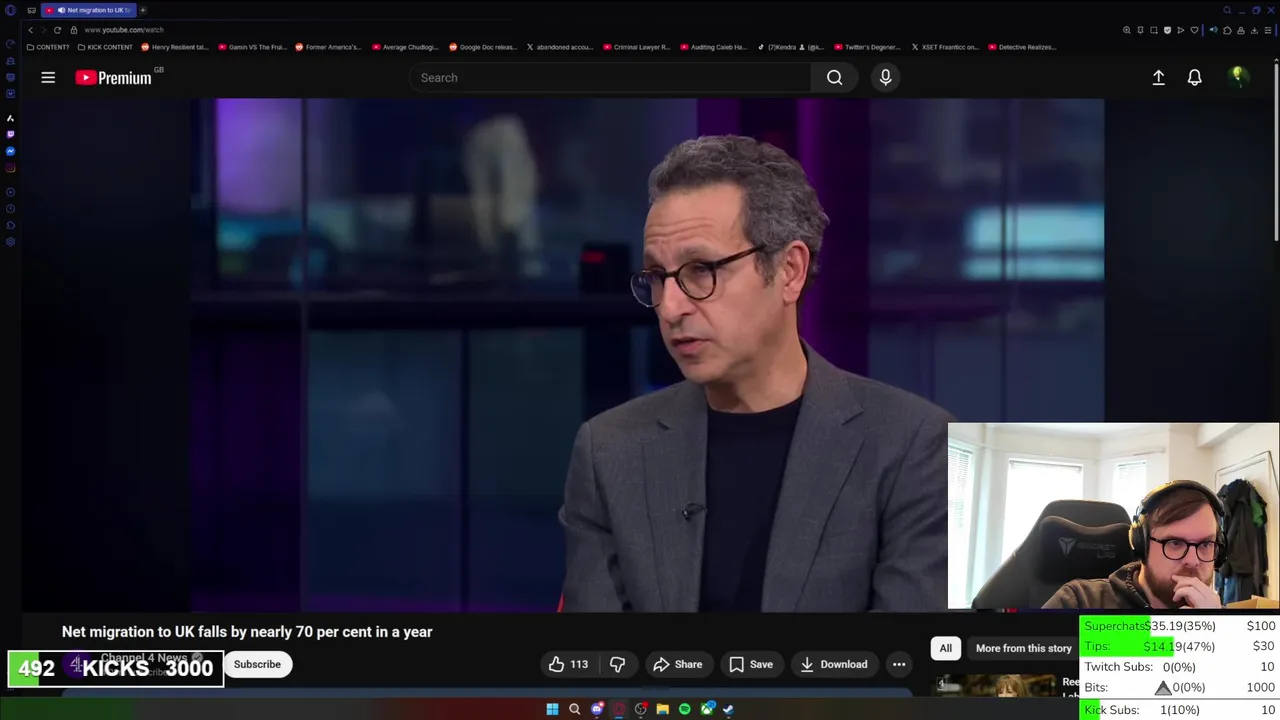Switch to Net migration to UK tab
The width and height of the screenshot is (1280, 720).
90,10
